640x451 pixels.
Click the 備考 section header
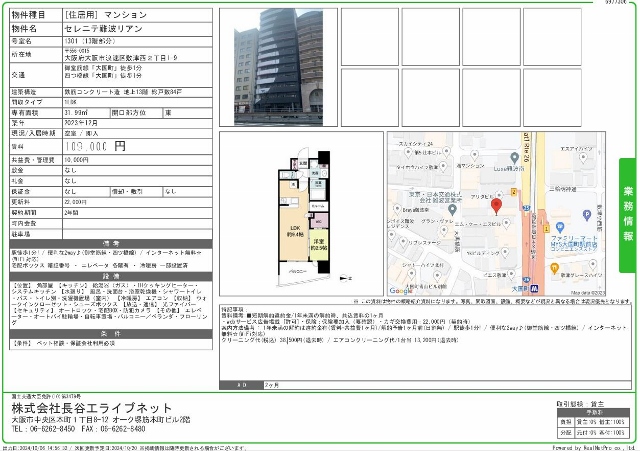111,244
